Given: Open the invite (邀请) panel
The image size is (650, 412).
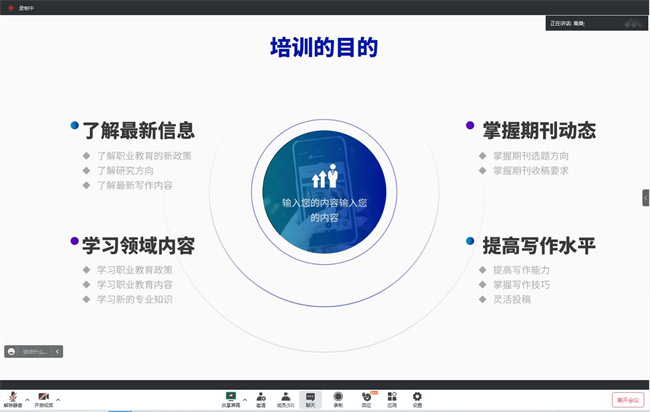Looking at the screenshot, I should coord(261,400).
